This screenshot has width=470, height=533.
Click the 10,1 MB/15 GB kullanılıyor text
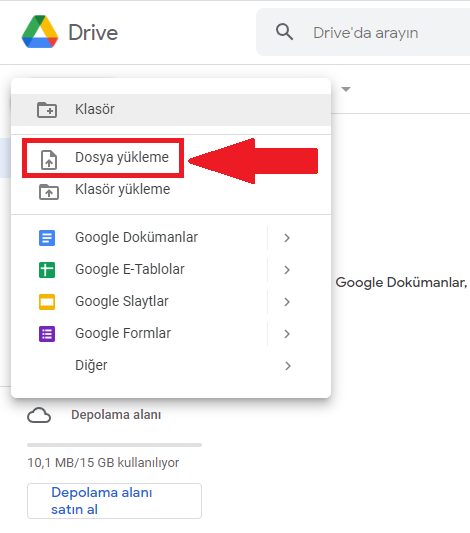[103, 463]
